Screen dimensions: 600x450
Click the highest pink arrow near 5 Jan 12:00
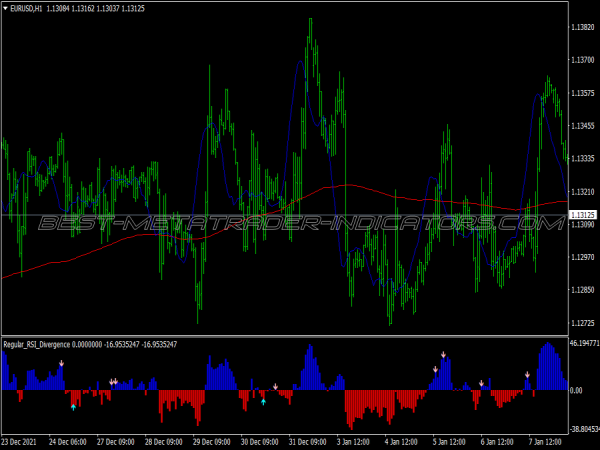[443, 355]
